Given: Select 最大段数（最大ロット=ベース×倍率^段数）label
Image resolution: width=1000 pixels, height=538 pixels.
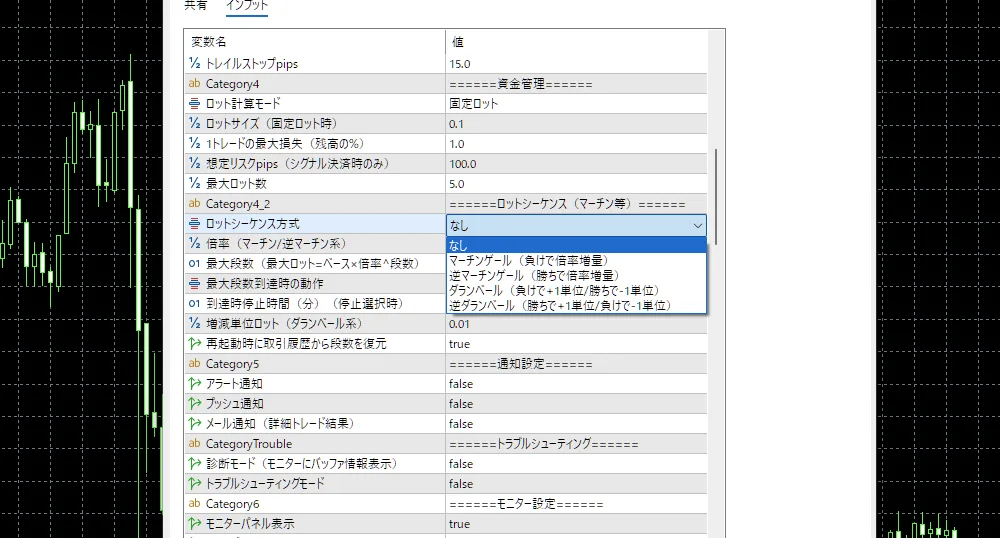Looking at the screenshot, I should click(x=312, y=263).
